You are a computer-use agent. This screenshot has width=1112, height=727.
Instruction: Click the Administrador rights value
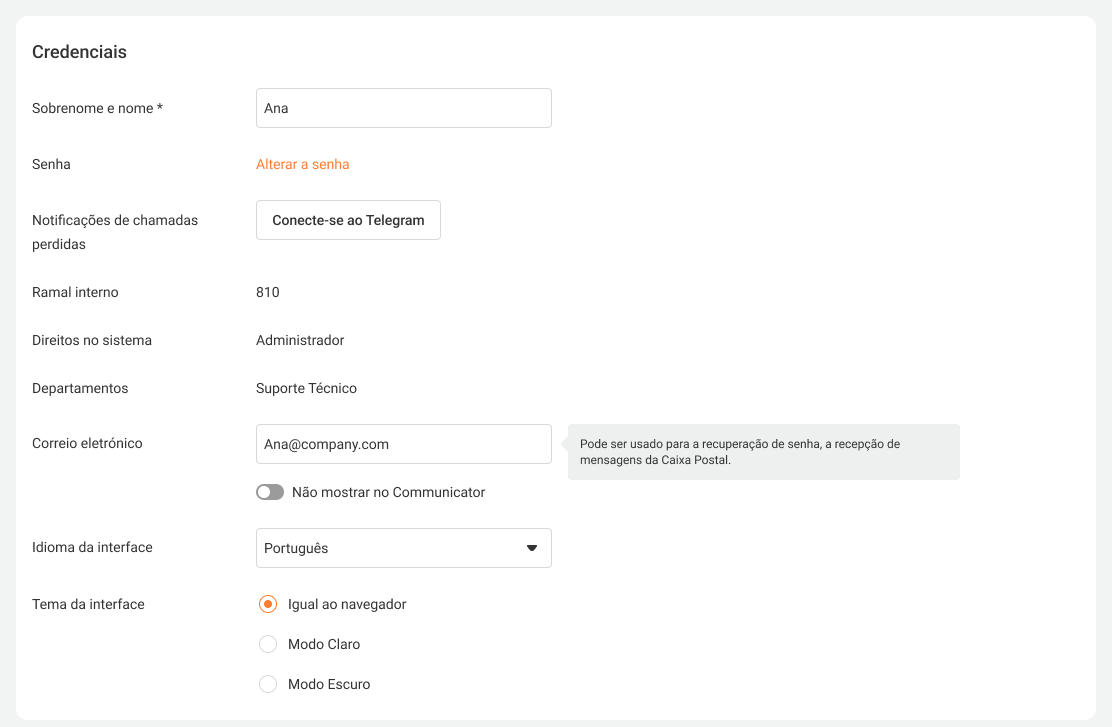(300, 340)
